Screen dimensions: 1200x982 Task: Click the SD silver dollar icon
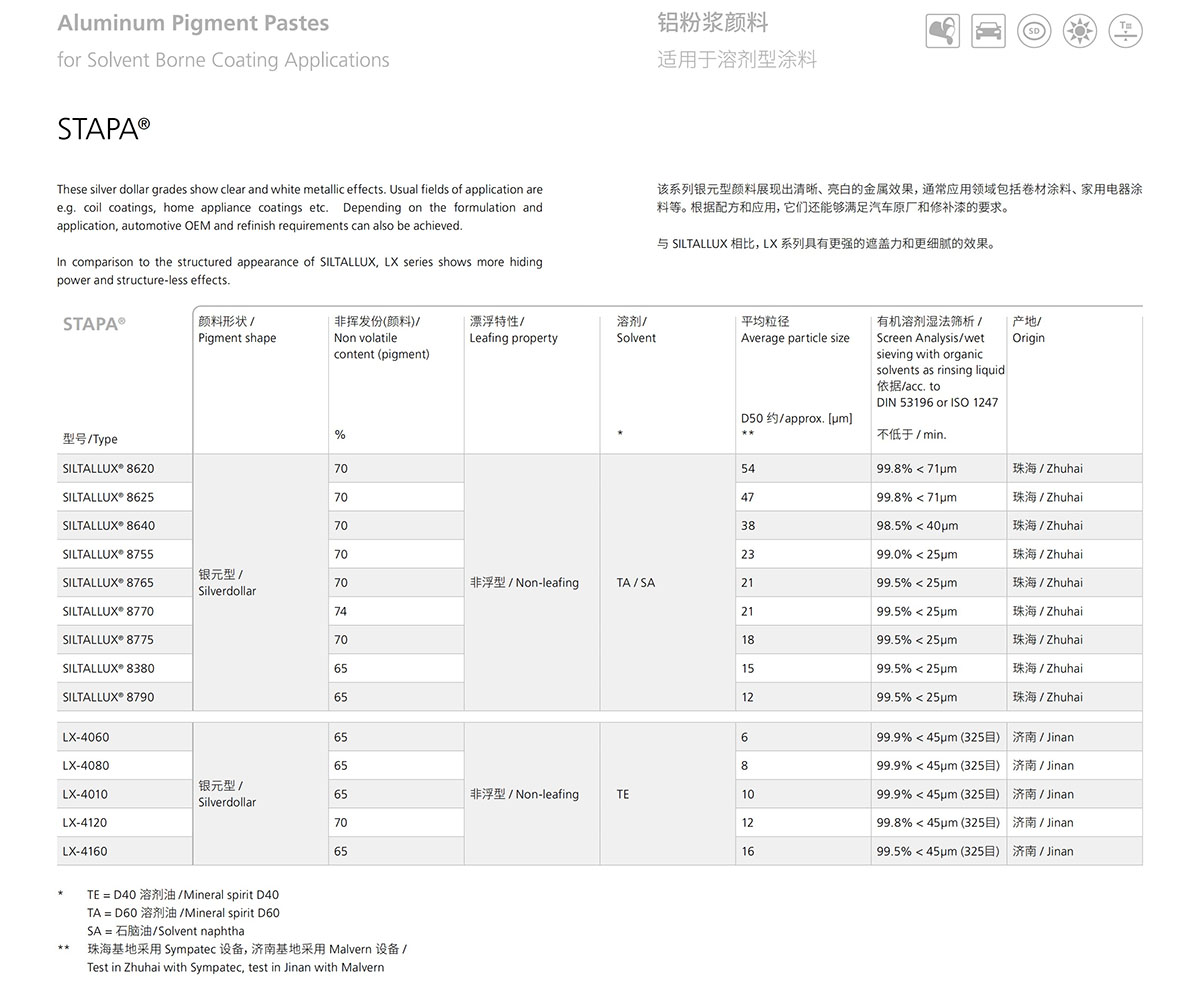pos(1034,31)
